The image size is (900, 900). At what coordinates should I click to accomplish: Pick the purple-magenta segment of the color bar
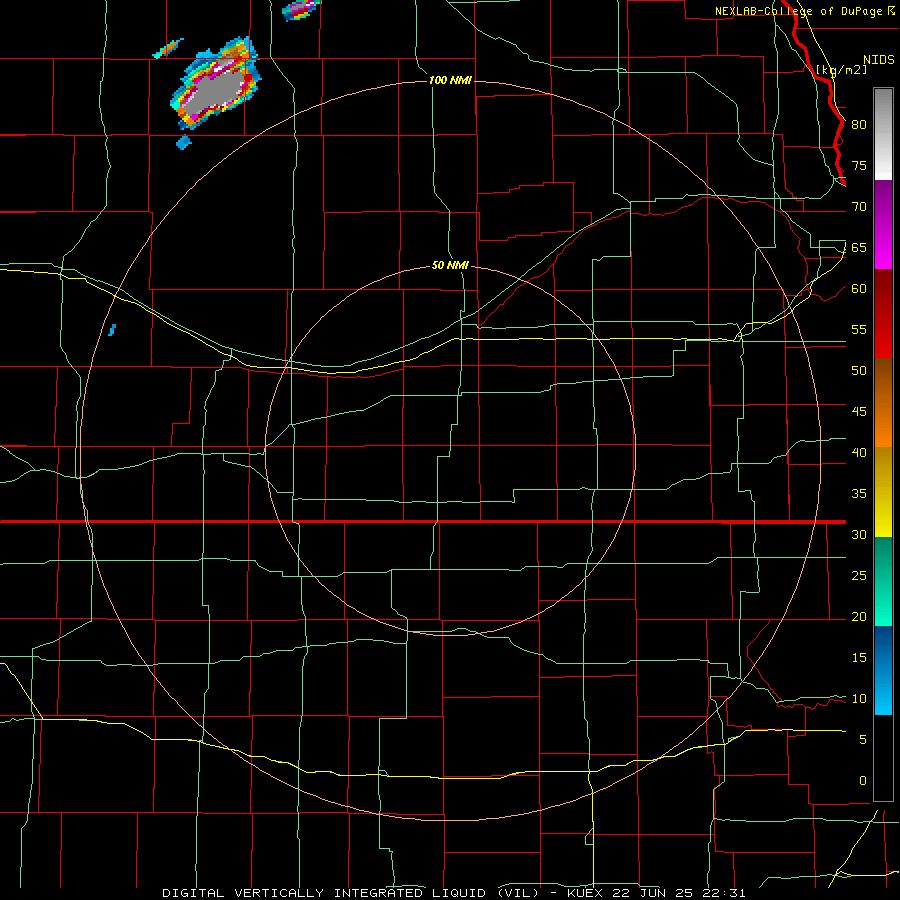883,224
